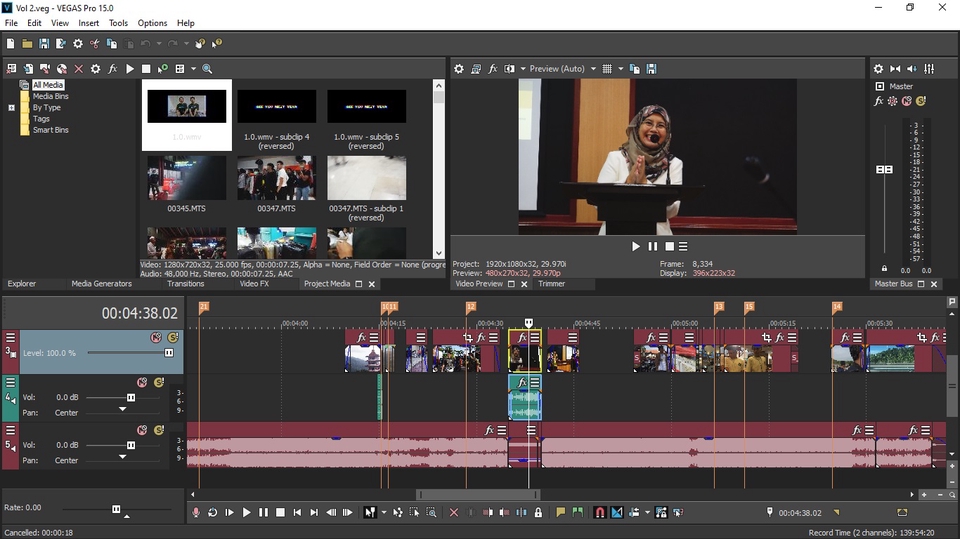Open Master FX in Master Bus
The image size is (960, 539).
(879, 101)
